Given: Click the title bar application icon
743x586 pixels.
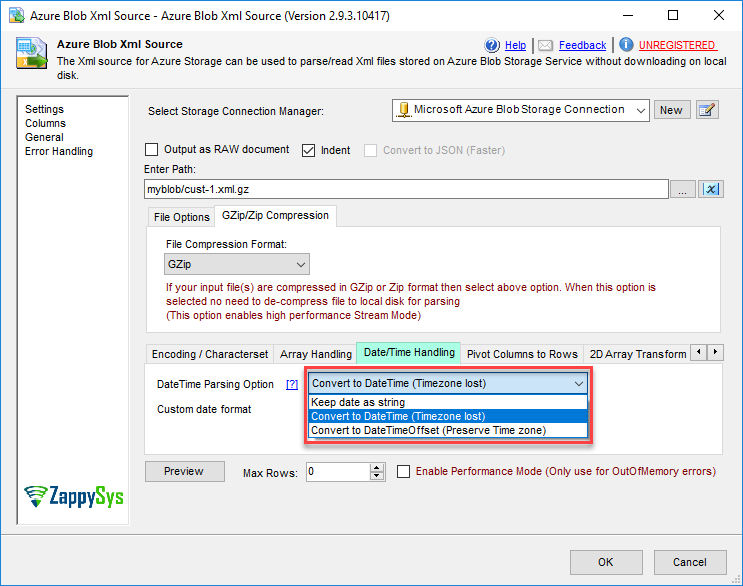Looking at the screenshot, I should point(17,15).
